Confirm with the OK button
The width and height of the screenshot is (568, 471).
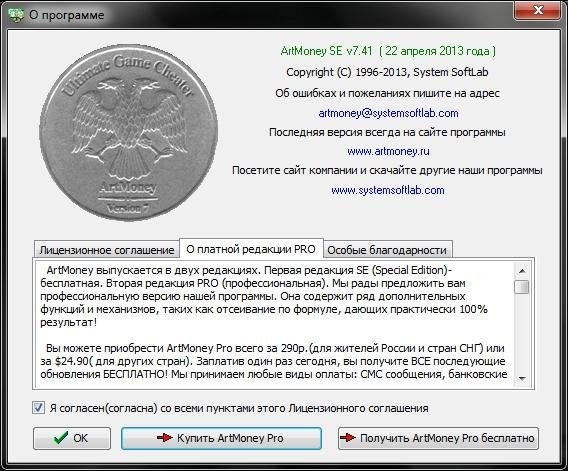72,438
